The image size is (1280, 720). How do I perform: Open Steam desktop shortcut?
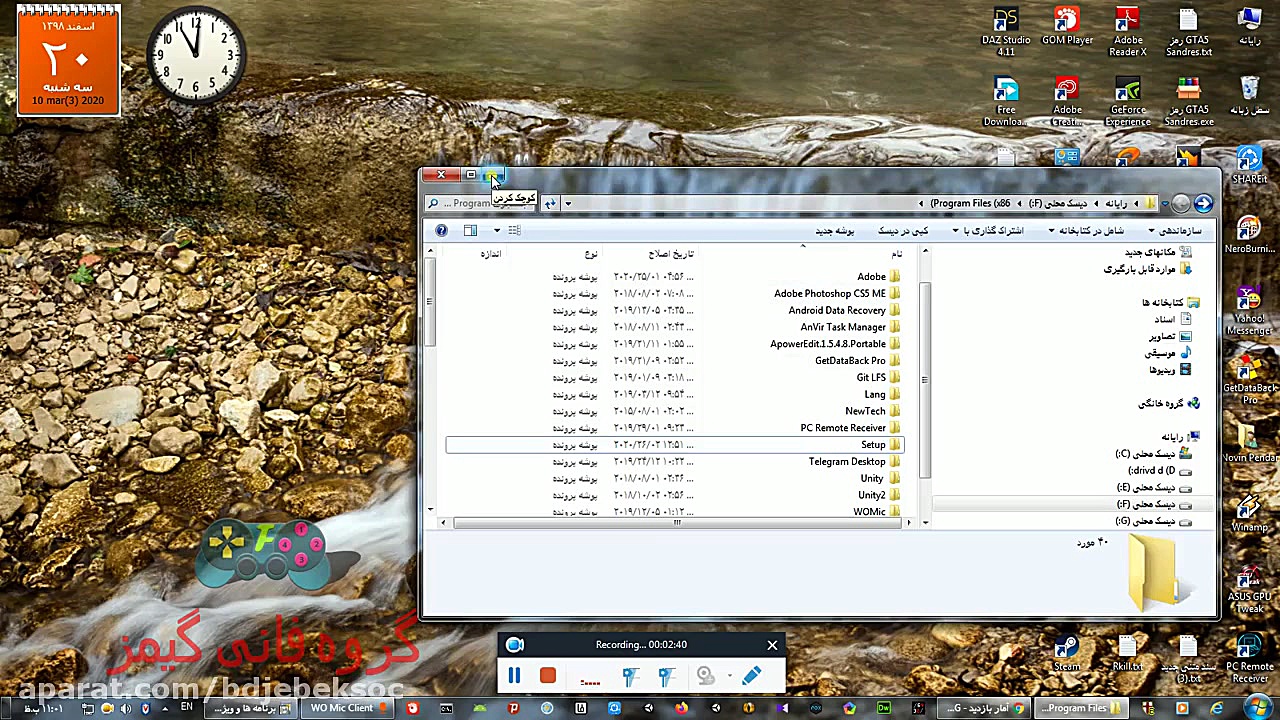[x=1067, y=653]
